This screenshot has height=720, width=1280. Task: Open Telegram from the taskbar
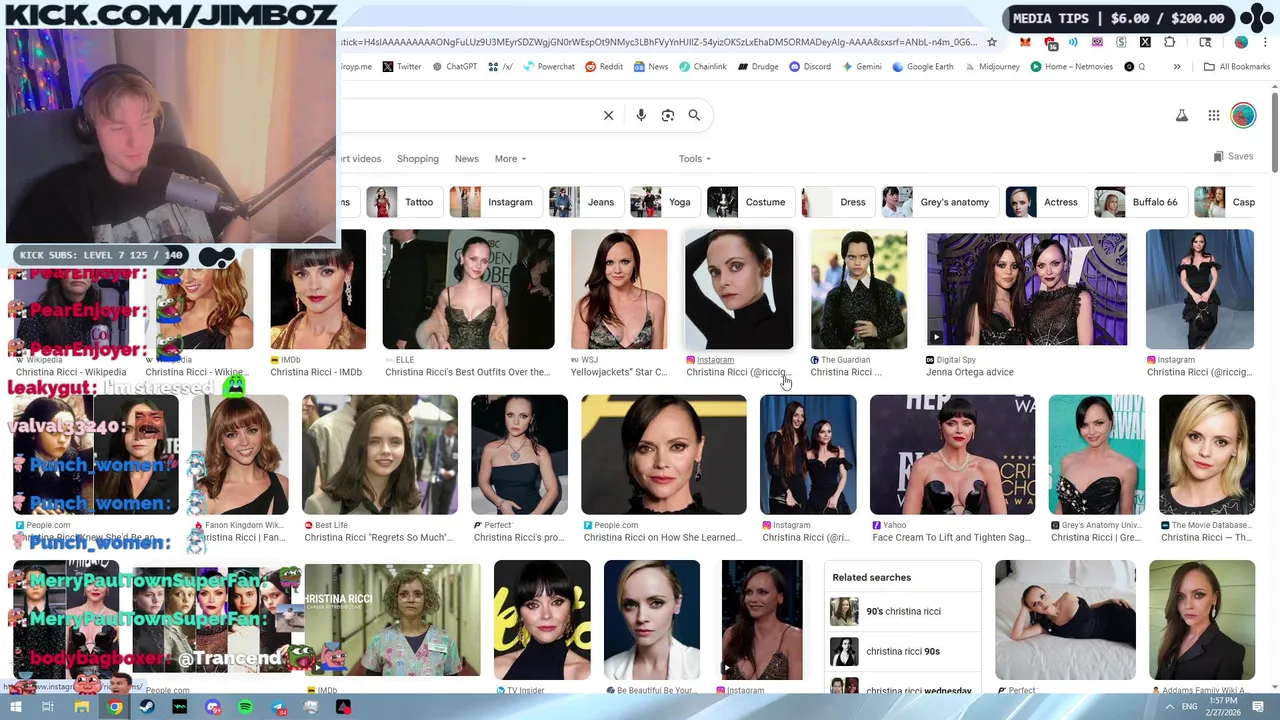(278, 707)
